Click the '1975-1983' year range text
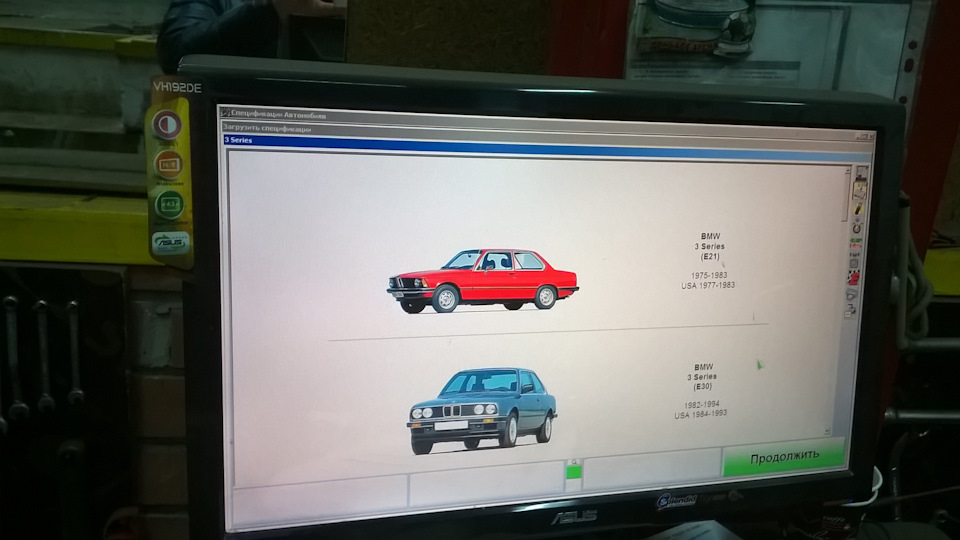Viewport: 960px width, 540px height. coord(709,276)
